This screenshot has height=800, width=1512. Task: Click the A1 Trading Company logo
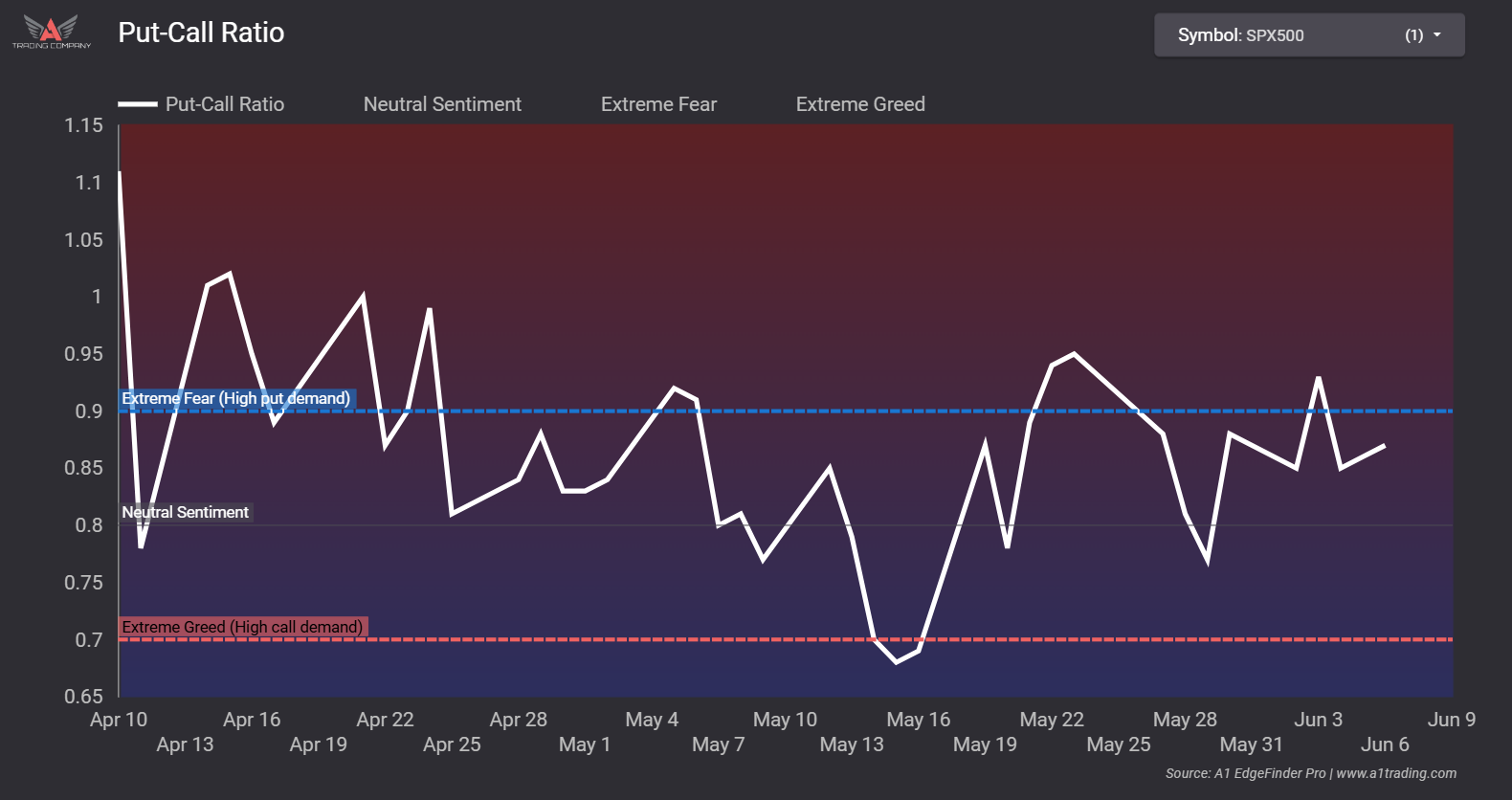click(51, 32)
